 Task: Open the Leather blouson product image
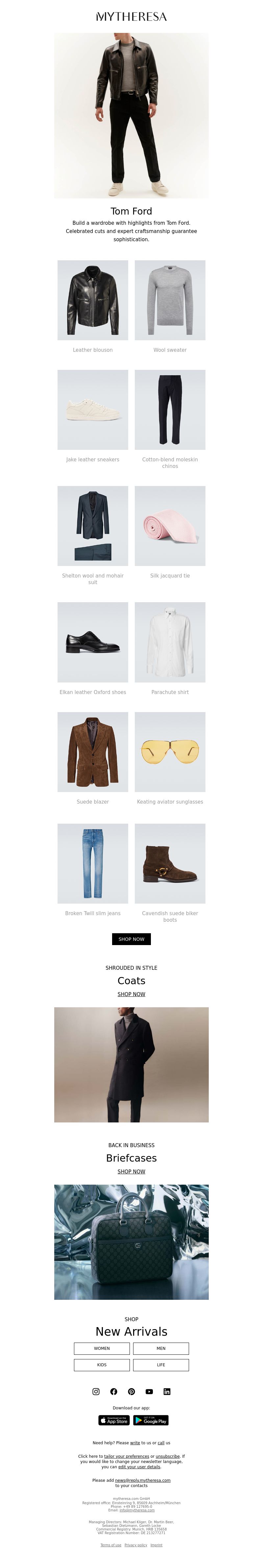(92, 300)
